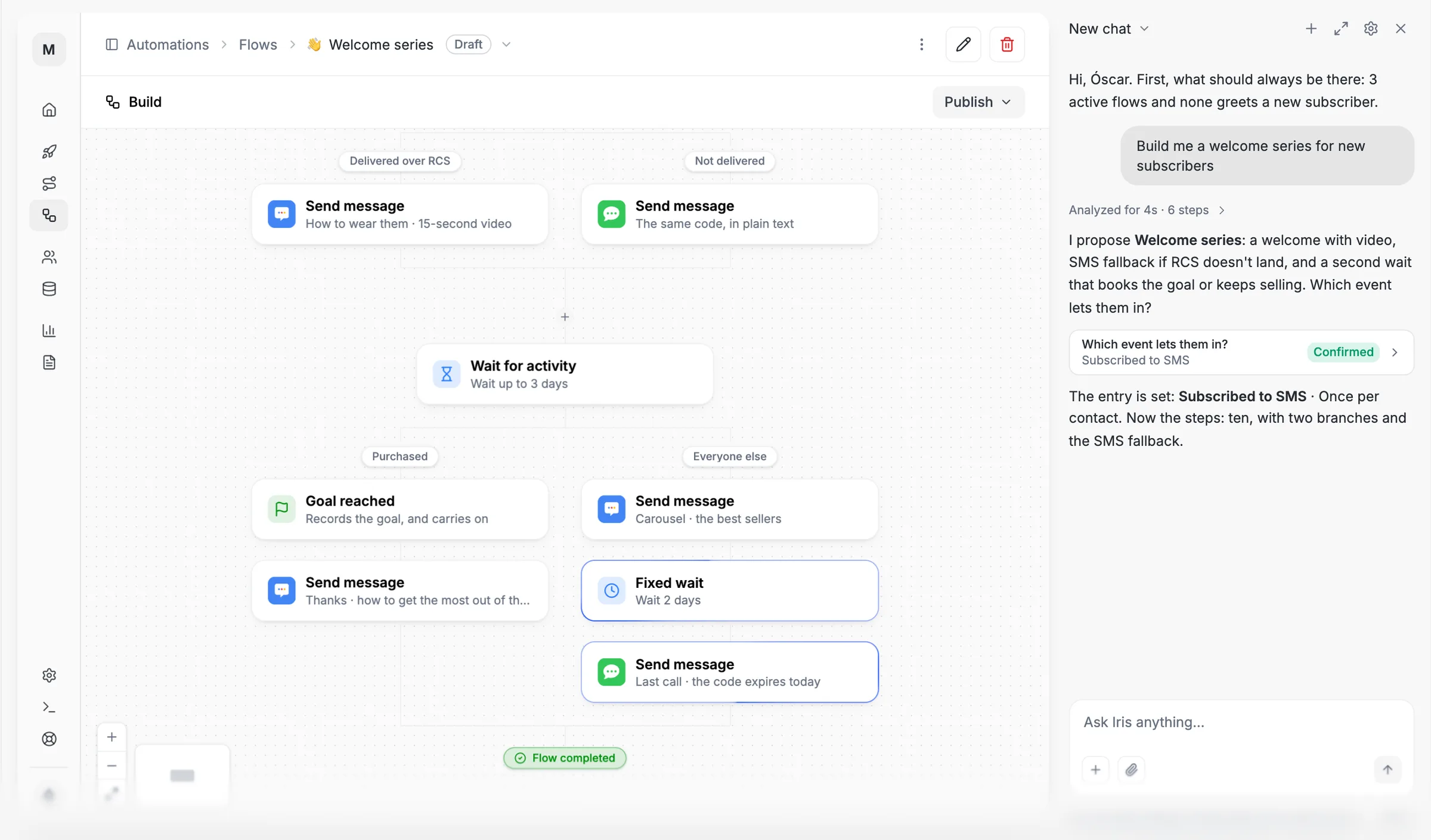Select 'The same code, in plain text' node
Image resolution: width=1431 pixels, height=840 pixels.
[729, 214]
